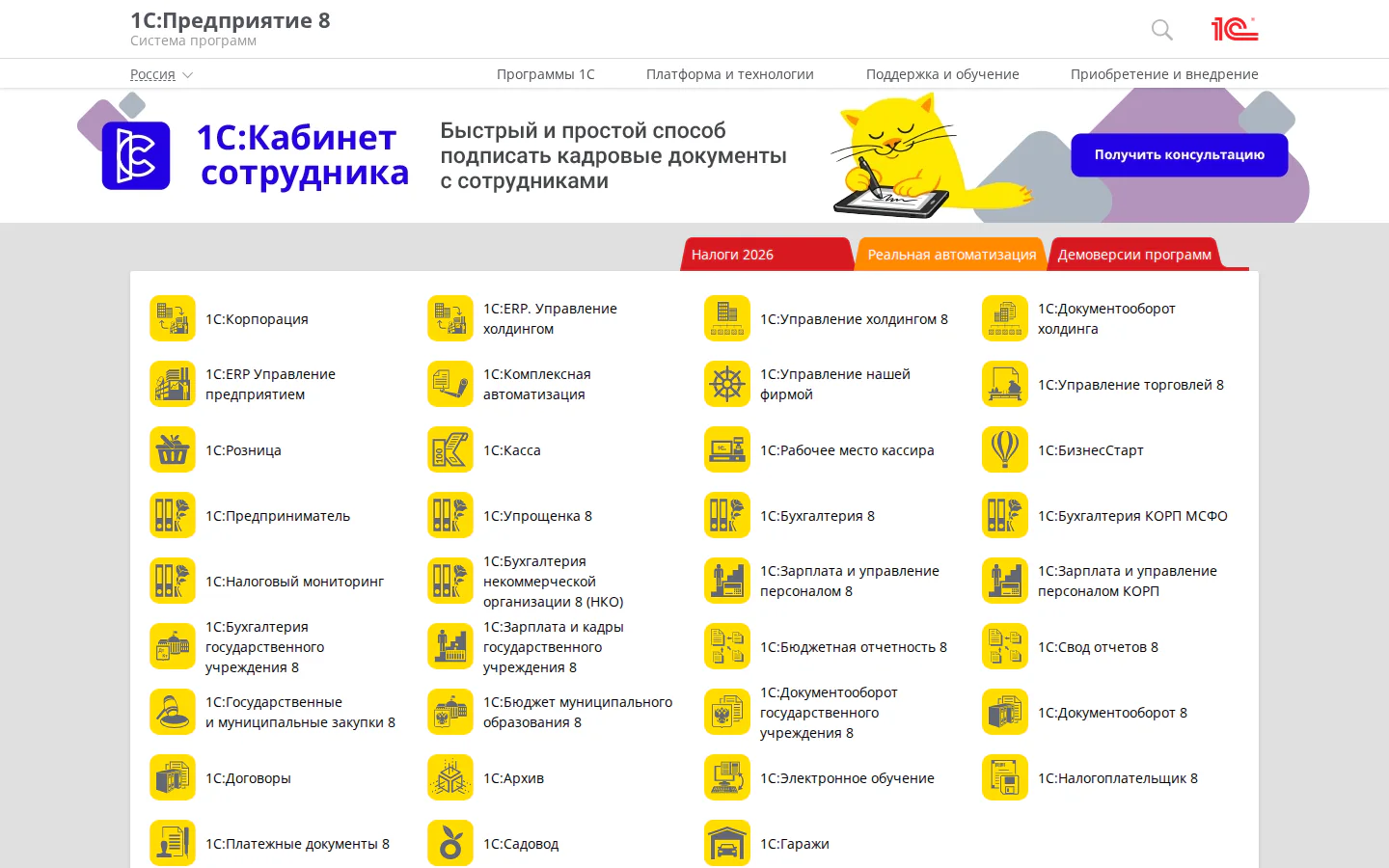Click the banner slogan about кадровые документы
Image resolution: width=1389 pixels, height=868 pixels.
(613, 155)
